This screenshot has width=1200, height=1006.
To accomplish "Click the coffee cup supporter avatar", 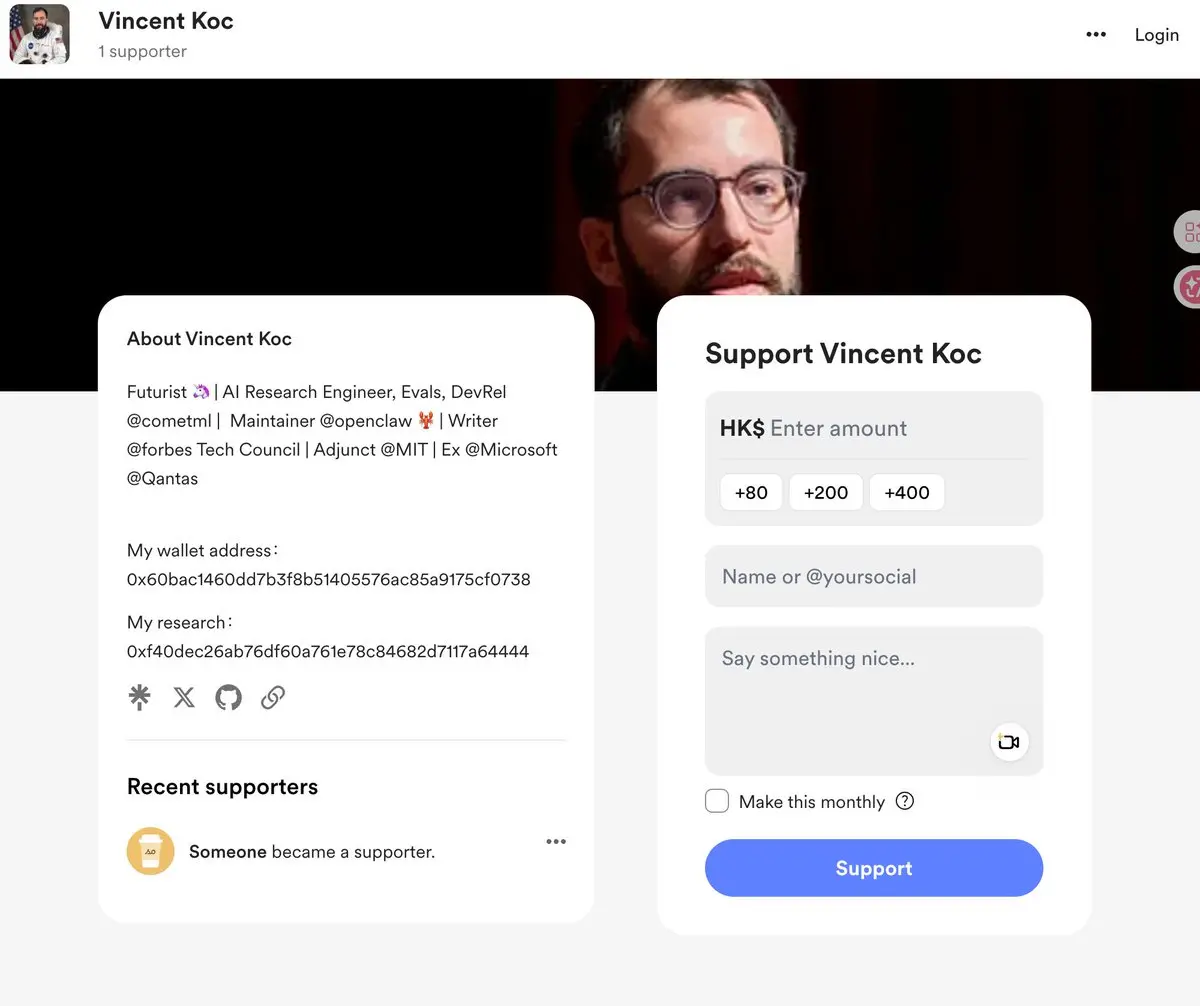I will (151, 852).
